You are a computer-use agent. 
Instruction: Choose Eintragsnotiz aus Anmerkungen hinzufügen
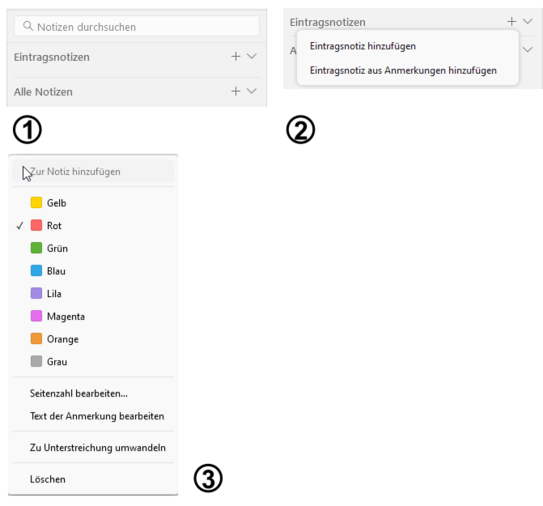click(x=403, y=70)
